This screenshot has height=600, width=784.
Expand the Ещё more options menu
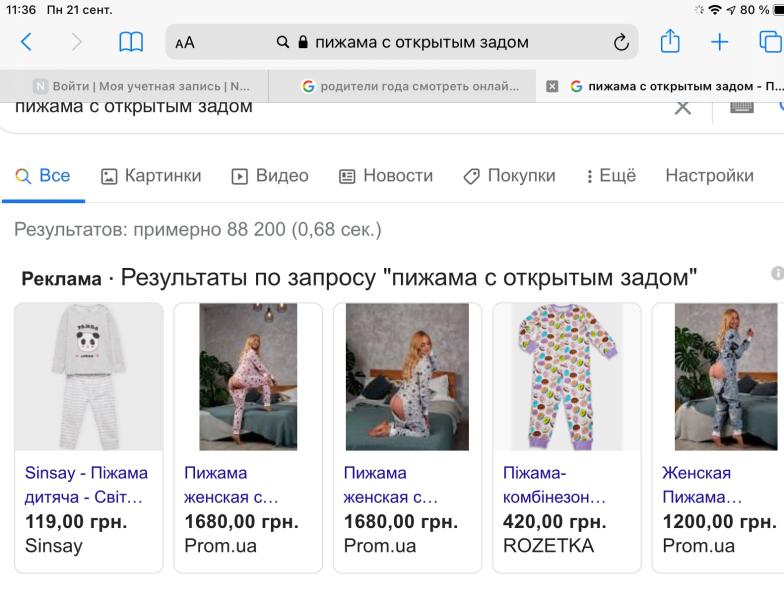tap(610, 176)
